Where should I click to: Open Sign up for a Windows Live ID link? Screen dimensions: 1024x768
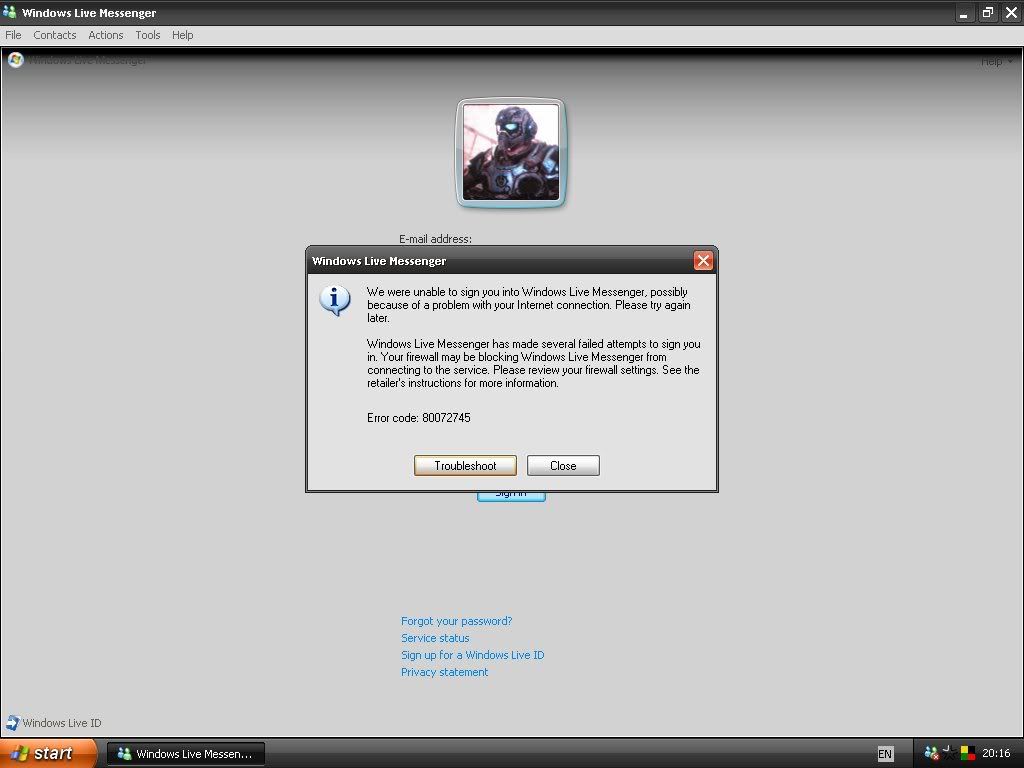(472, 655)
